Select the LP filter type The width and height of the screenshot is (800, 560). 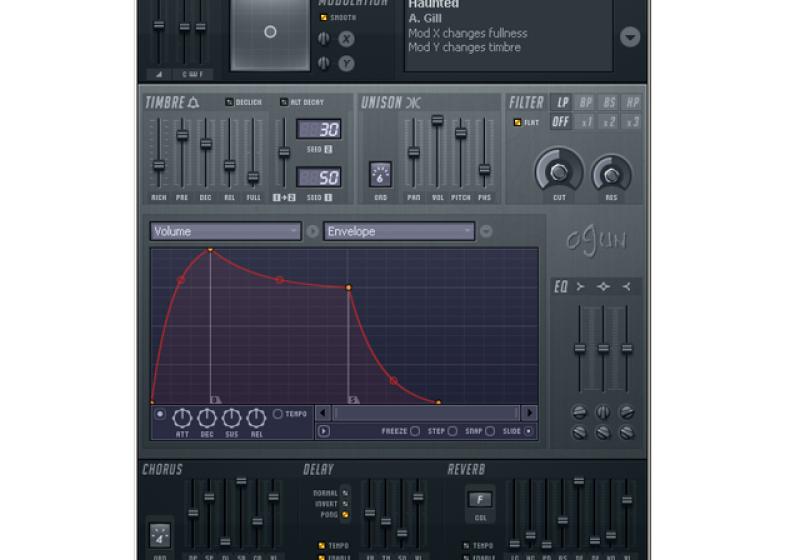pyautogui.click(x=562, y=103)
